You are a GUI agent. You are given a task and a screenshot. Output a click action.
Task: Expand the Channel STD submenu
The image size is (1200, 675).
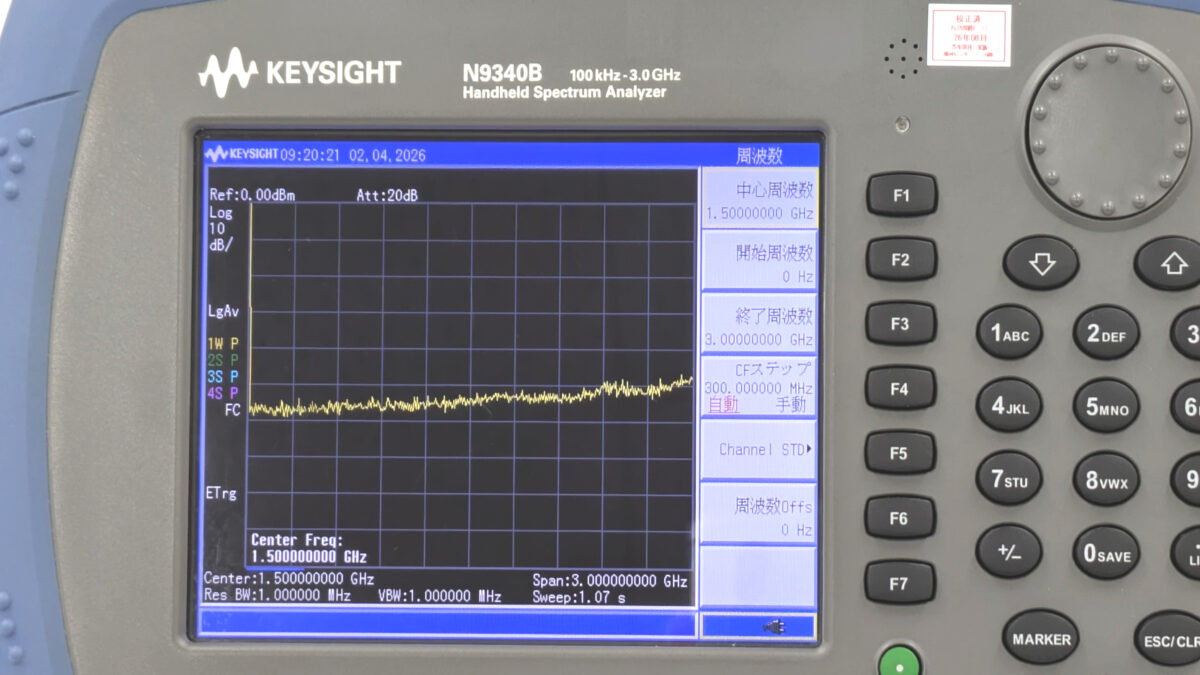coord(759,450)
